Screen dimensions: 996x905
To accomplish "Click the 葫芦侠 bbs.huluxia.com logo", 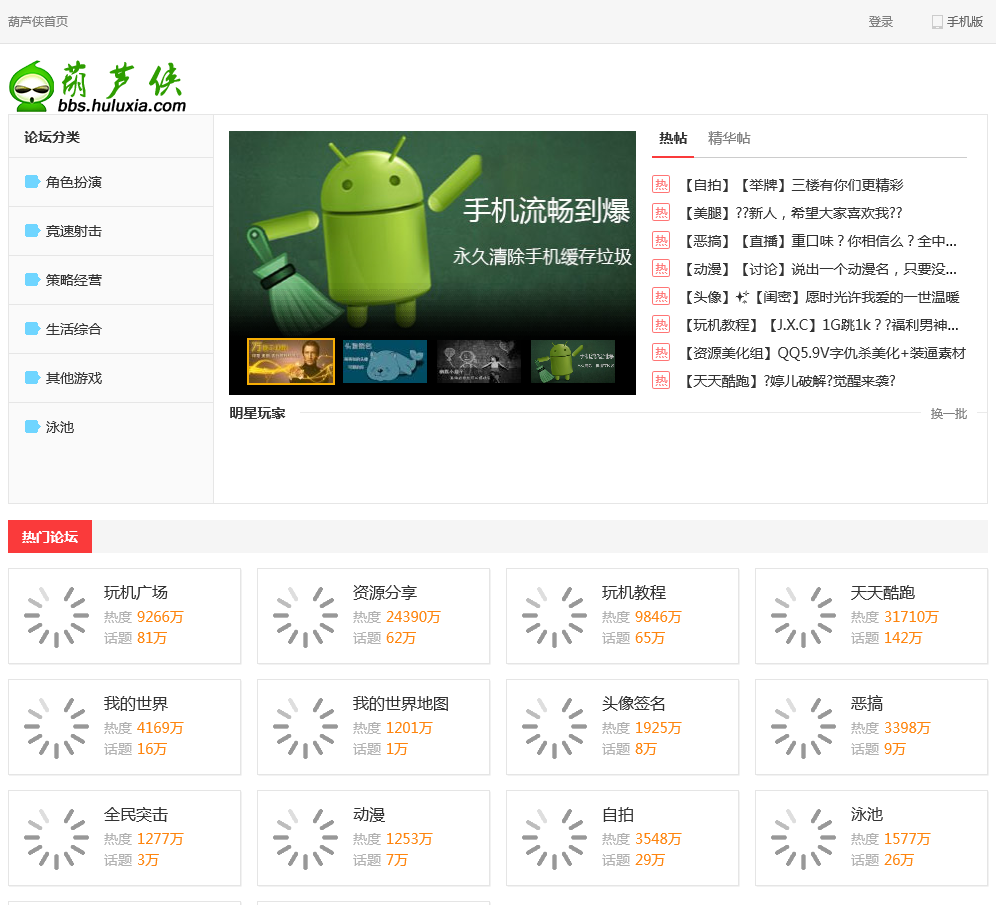I will tap(97, 87).
